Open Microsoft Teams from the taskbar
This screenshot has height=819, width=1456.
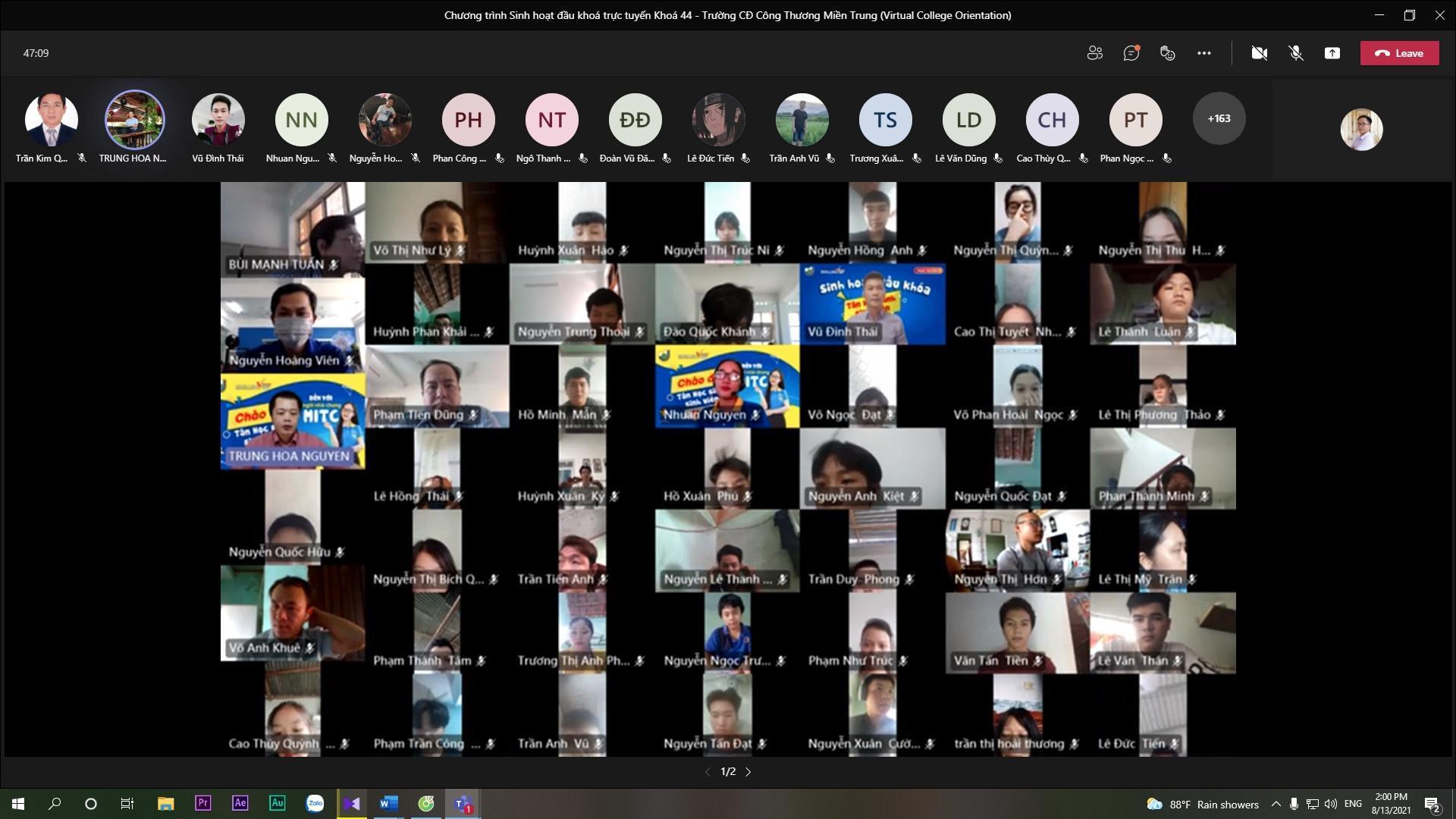463,804
